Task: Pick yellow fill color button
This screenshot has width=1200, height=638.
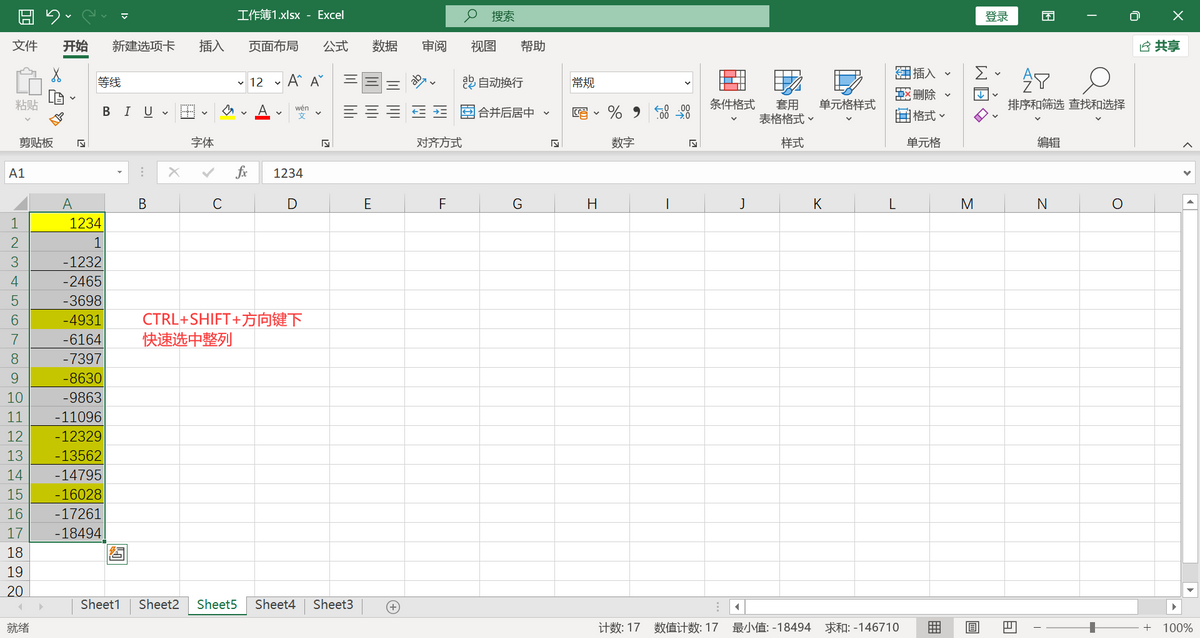Action: [228, 112]
